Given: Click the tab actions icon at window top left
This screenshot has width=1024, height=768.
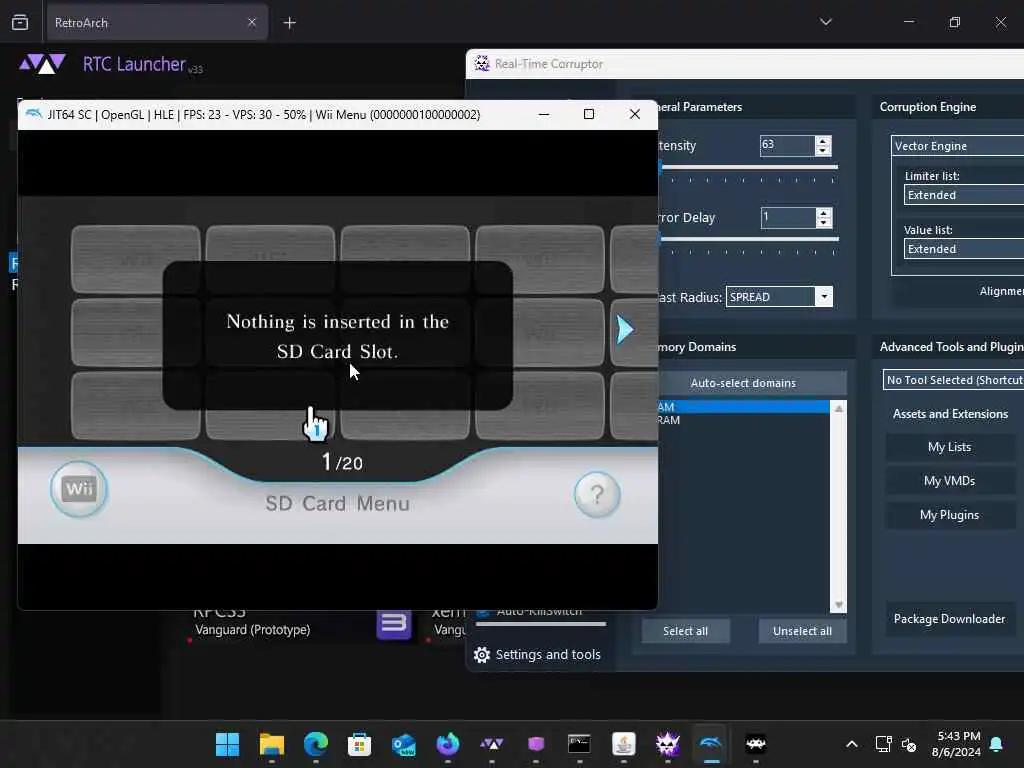Looking at the screenshot, I should tap(20, 22).
